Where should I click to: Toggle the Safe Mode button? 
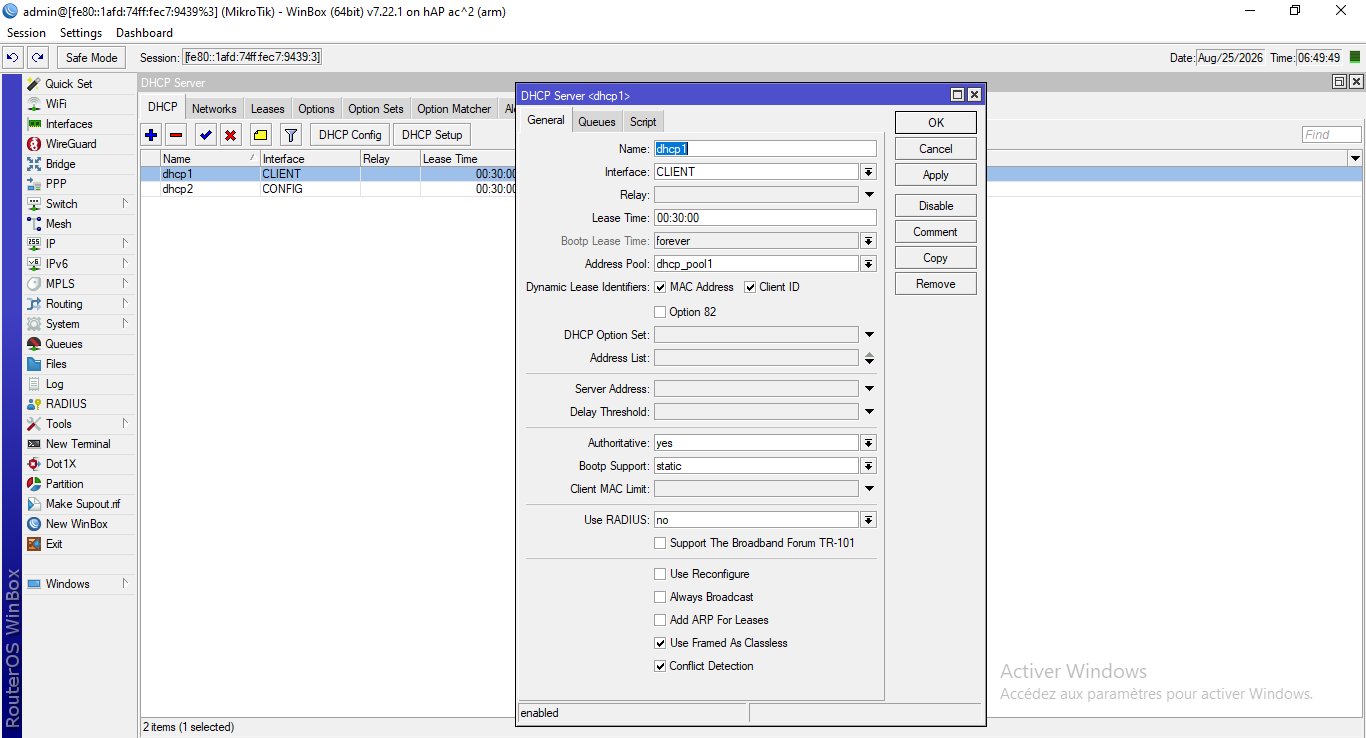point(92,57)
